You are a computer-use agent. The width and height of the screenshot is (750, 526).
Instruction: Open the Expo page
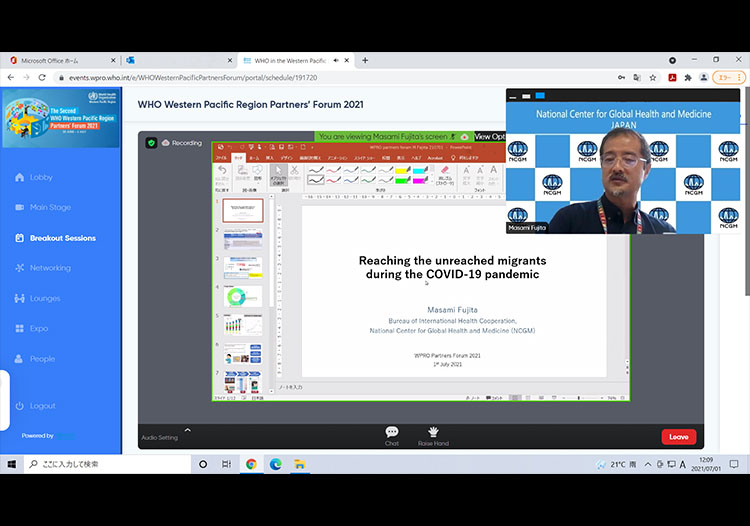[x=38, y=328]
